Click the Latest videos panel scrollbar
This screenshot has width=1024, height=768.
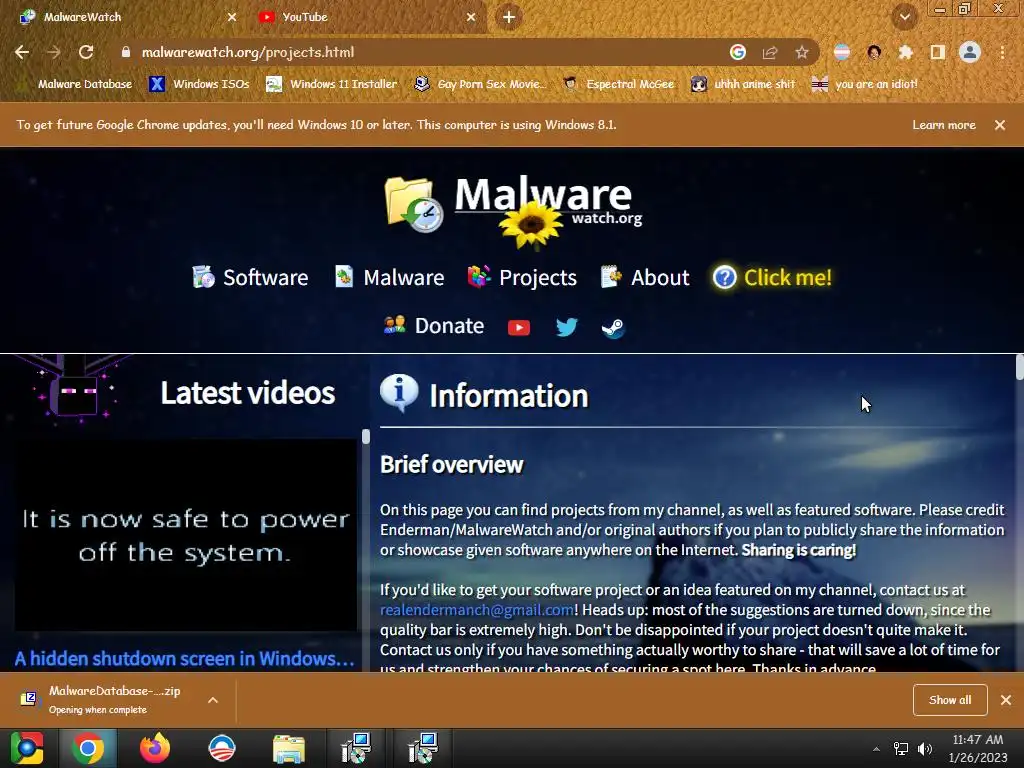pos(366,436)
